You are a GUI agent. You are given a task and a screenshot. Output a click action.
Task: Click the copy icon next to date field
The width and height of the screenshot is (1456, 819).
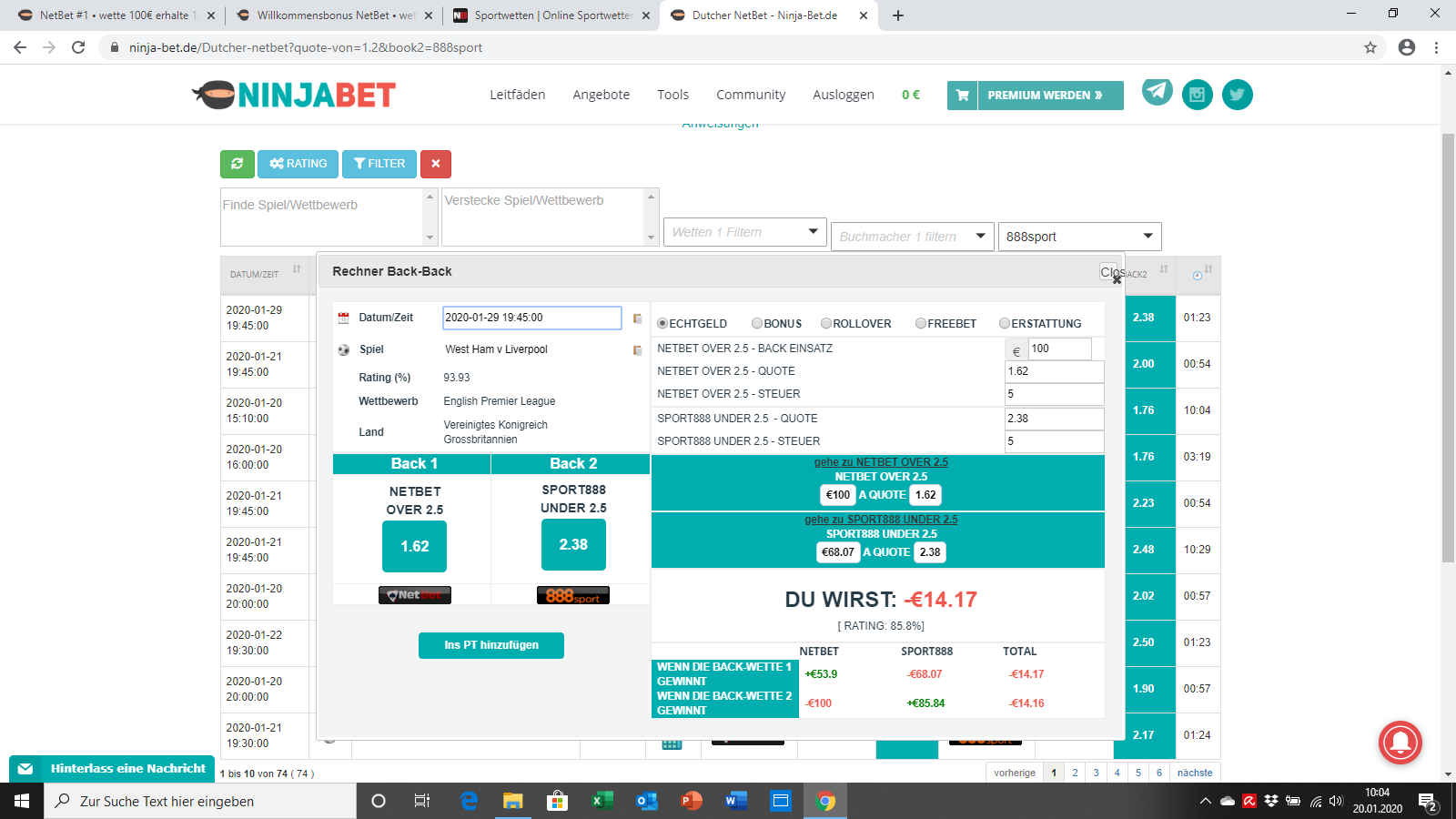pyautogui.click(x=638, y=318)
